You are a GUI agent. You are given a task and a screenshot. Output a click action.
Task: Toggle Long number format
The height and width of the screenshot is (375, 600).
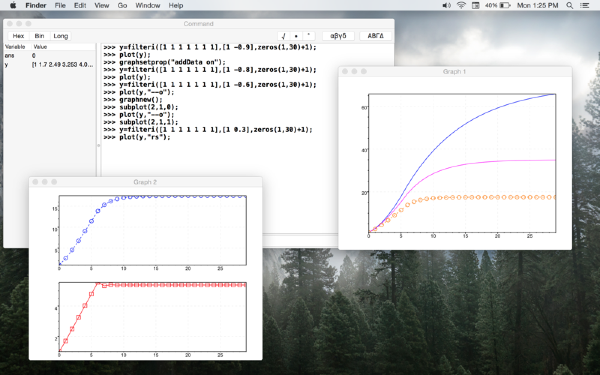tap(60, 36)
